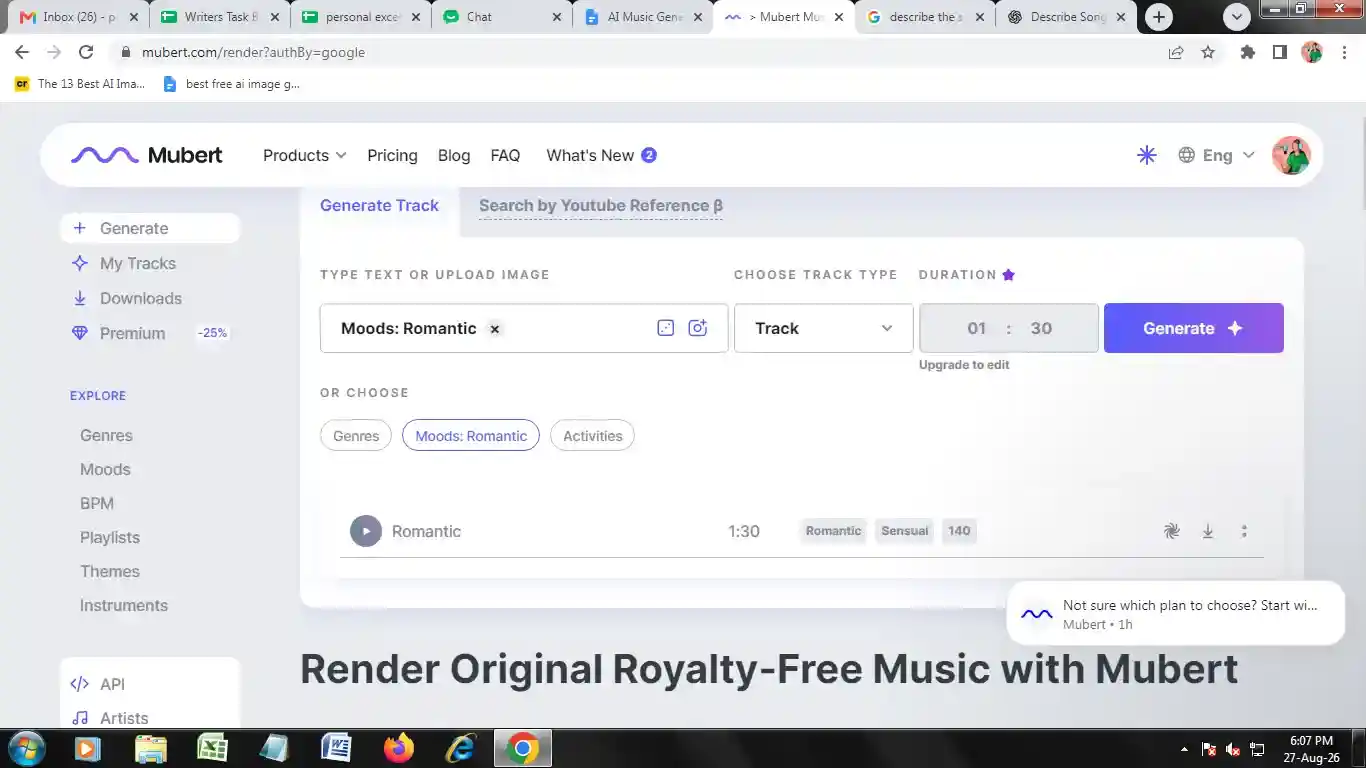1366x768 pixels.
Task: Click the volume icon in the system tray
Action: tap(1233, 749)
